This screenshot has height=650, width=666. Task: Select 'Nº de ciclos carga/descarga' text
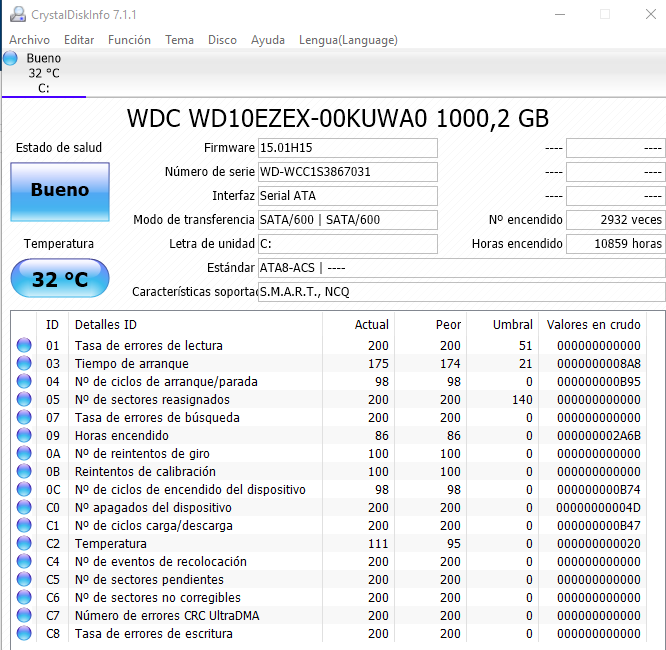[x=154, y=526]
